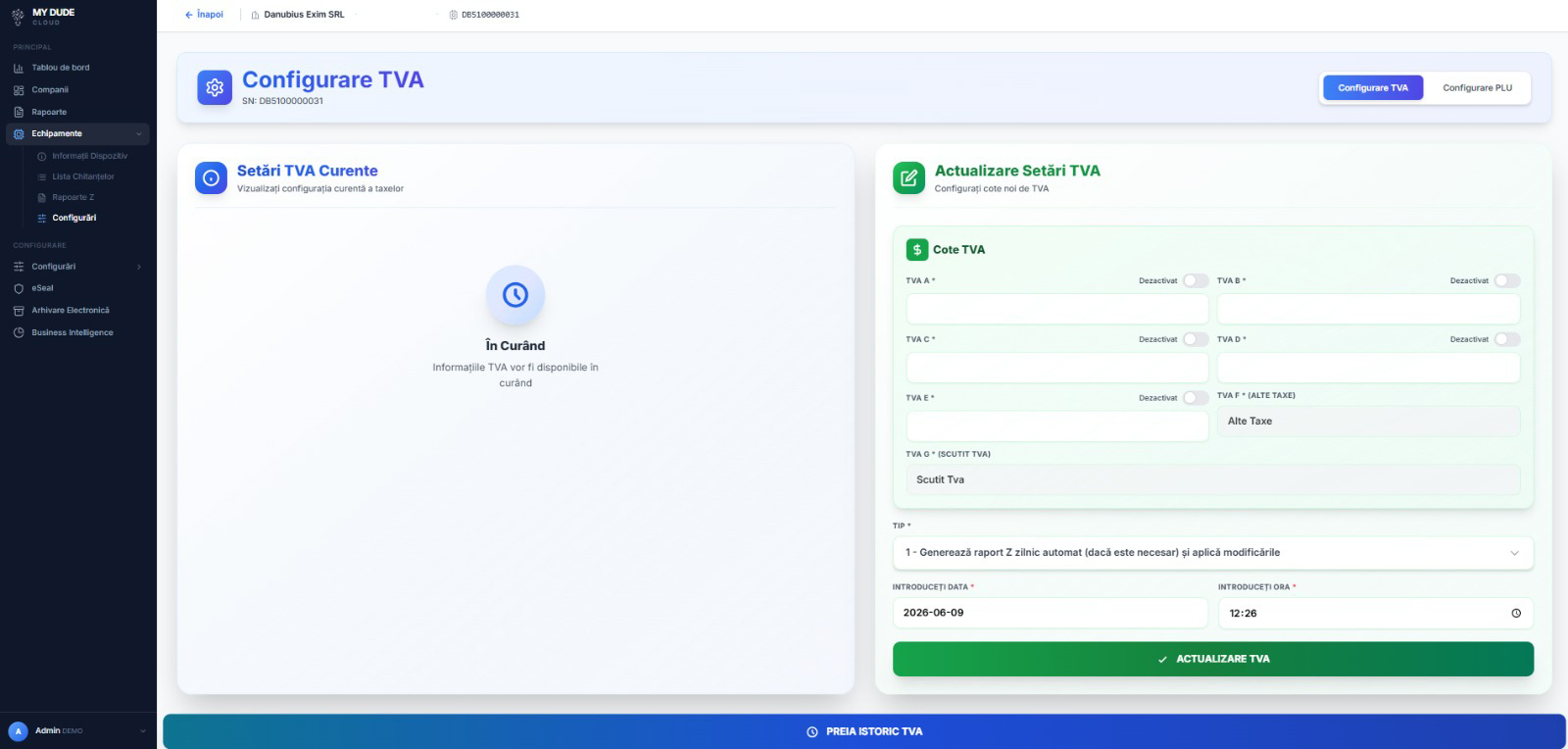
Task: Toggle the TVA B Dezactivat switch
Action: pos(1507,280)
